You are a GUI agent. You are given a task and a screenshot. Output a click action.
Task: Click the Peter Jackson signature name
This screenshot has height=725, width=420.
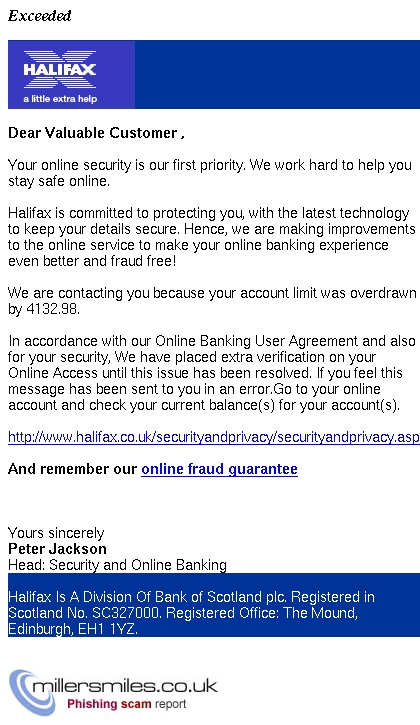point(57,549)
